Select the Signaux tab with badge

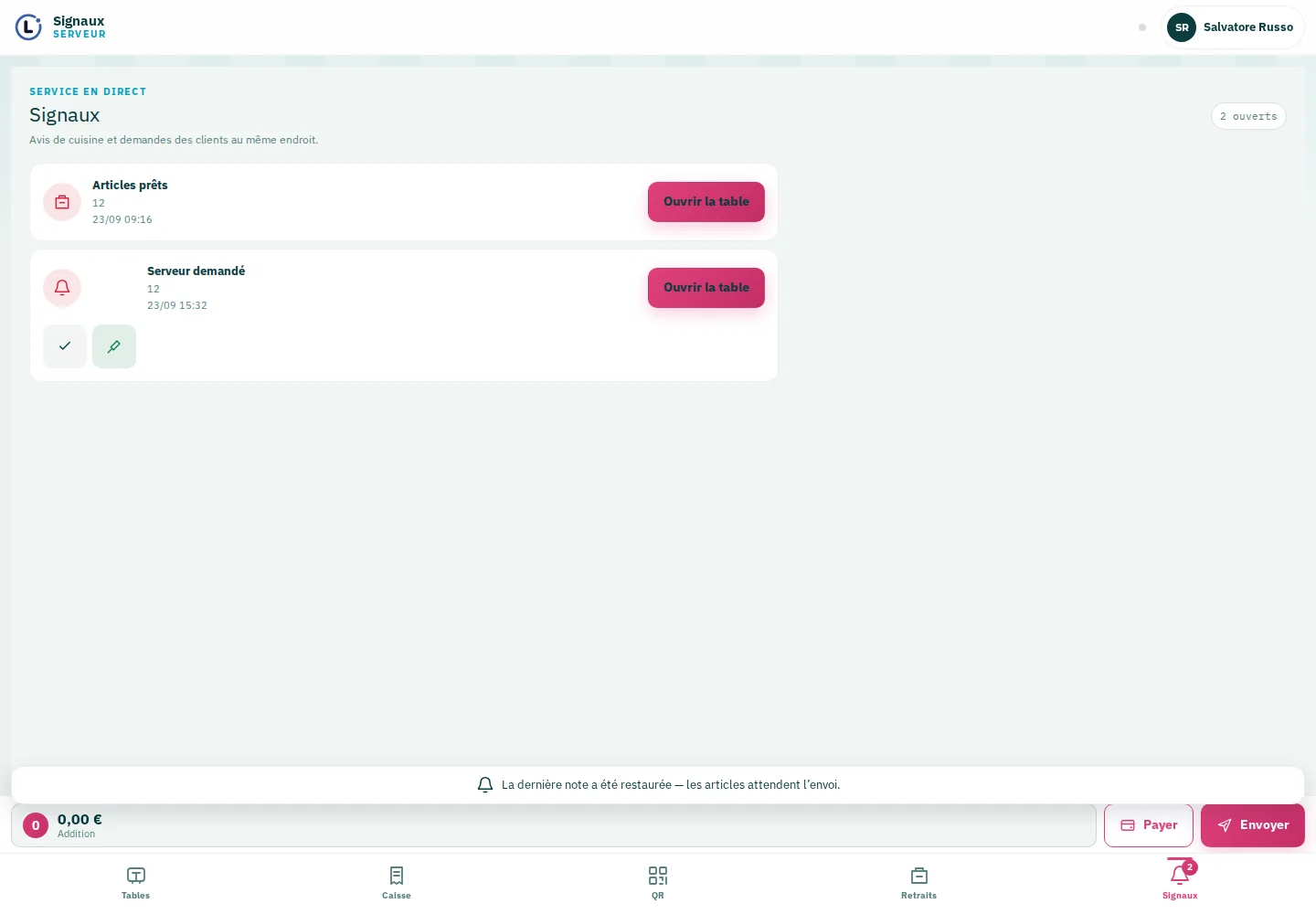click(x=1180, y=883)
